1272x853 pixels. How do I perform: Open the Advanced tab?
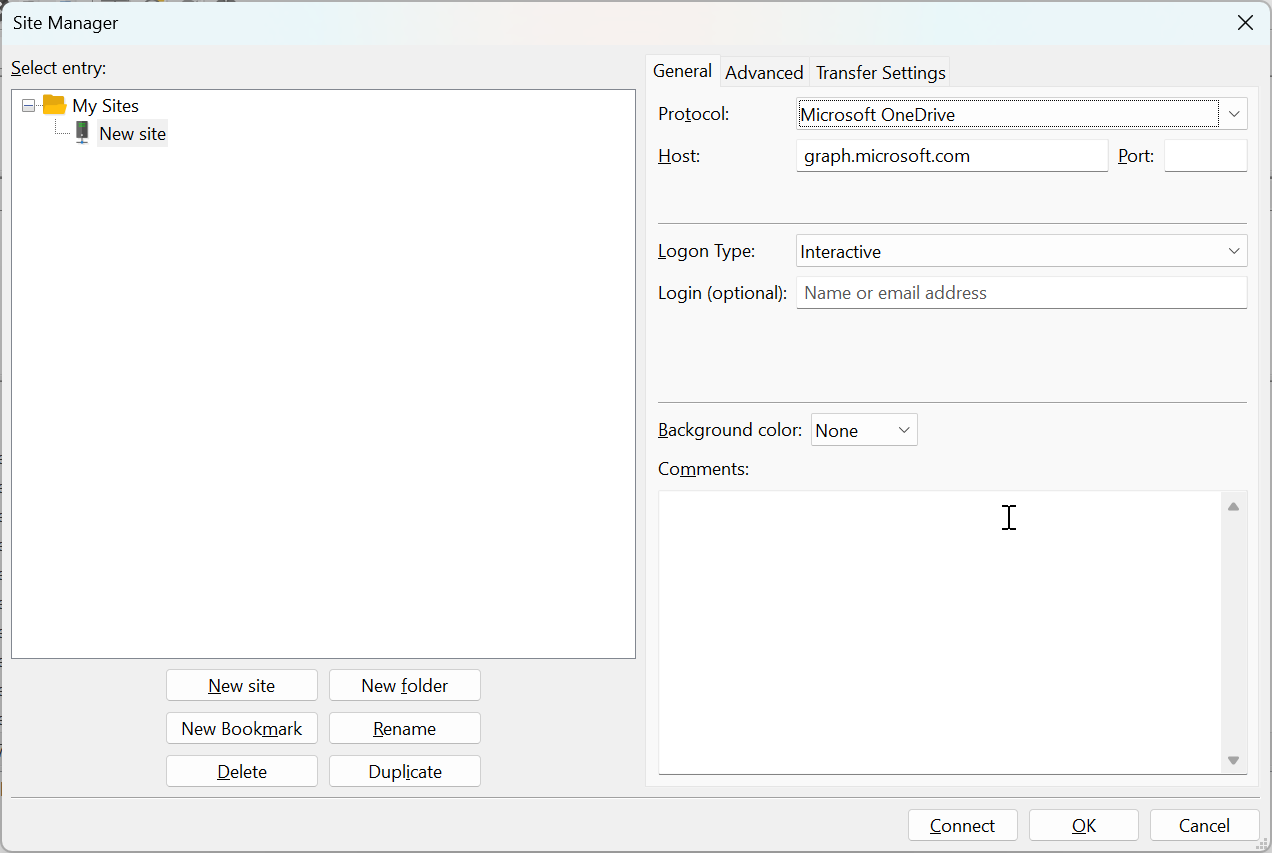(764, 73)
